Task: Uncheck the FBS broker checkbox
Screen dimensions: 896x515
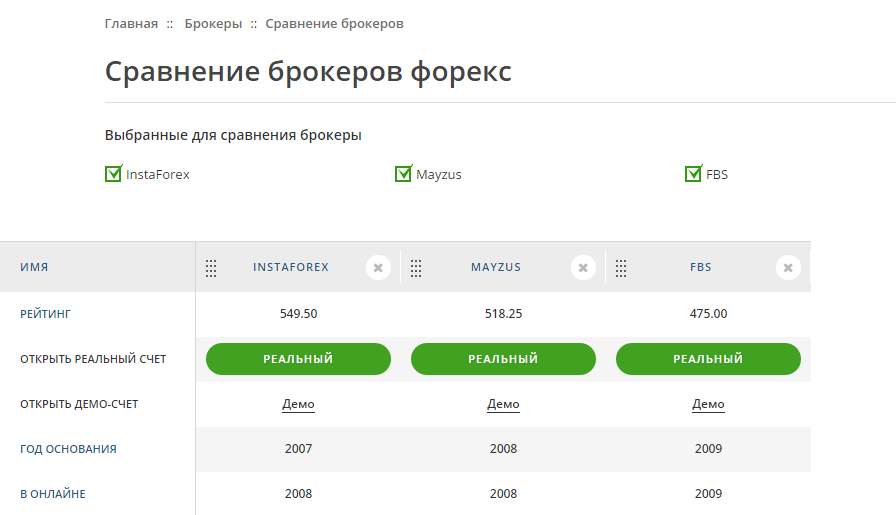Action: pos(693,173)
